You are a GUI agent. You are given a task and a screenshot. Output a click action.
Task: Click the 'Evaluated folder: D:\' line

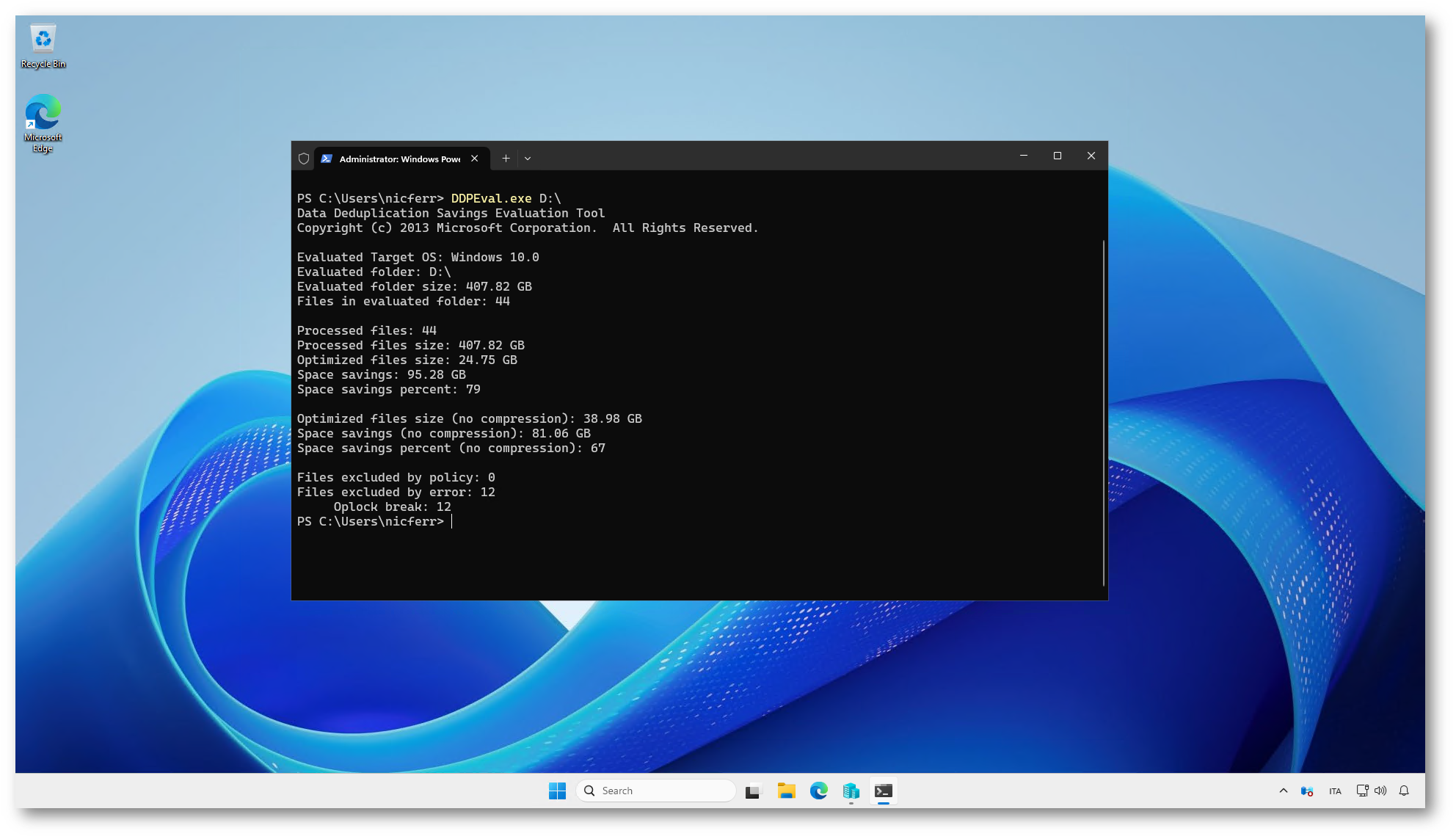pos(374,272)
